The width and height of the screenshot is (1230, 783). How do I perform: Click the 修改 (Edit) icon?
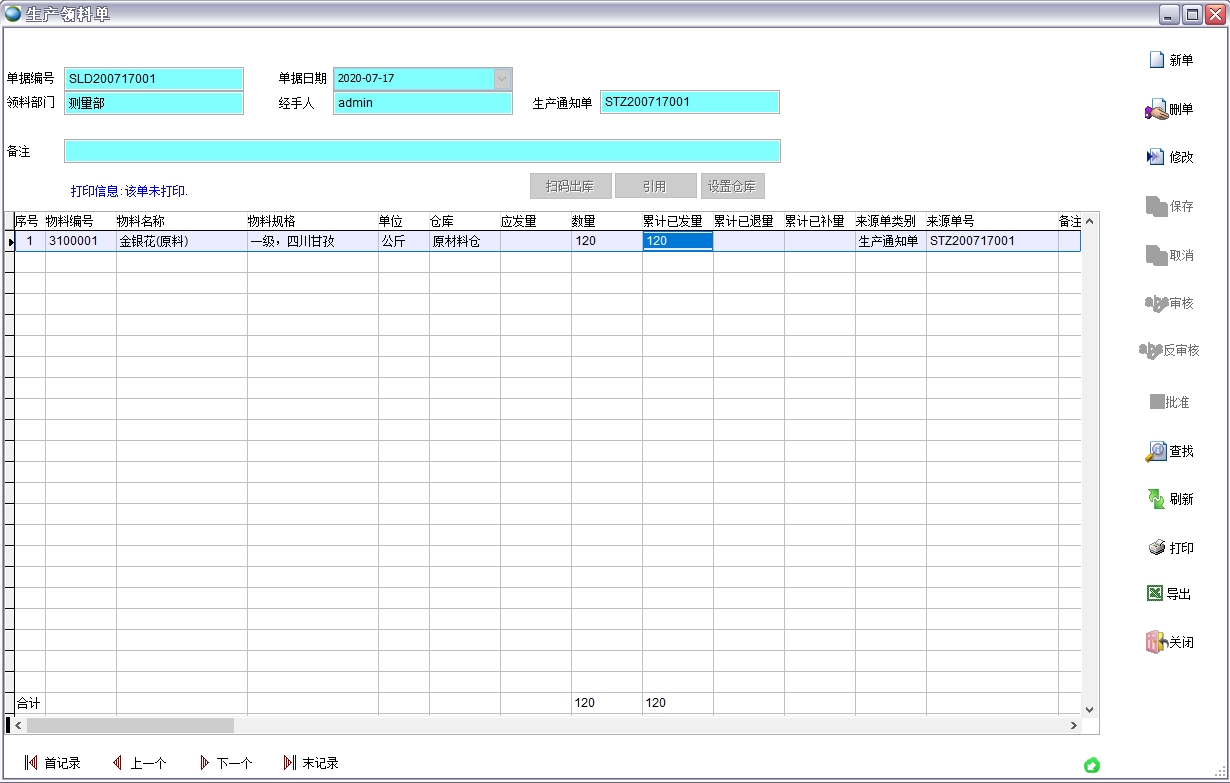pos(1156,157)
